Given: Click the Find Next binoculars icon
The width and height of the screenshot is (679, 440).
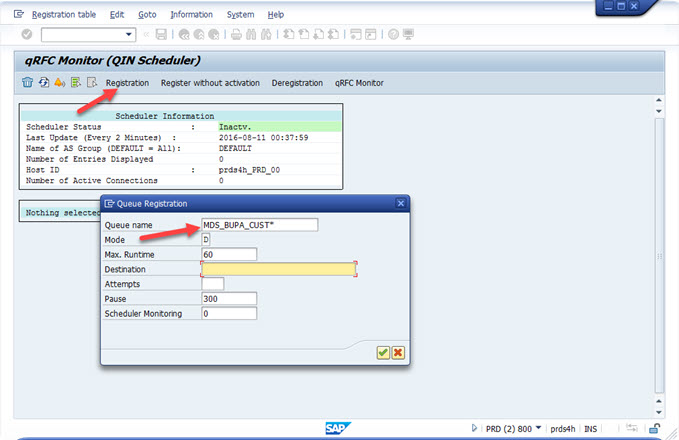Looking at the screenshot, I should click(266, 34).
